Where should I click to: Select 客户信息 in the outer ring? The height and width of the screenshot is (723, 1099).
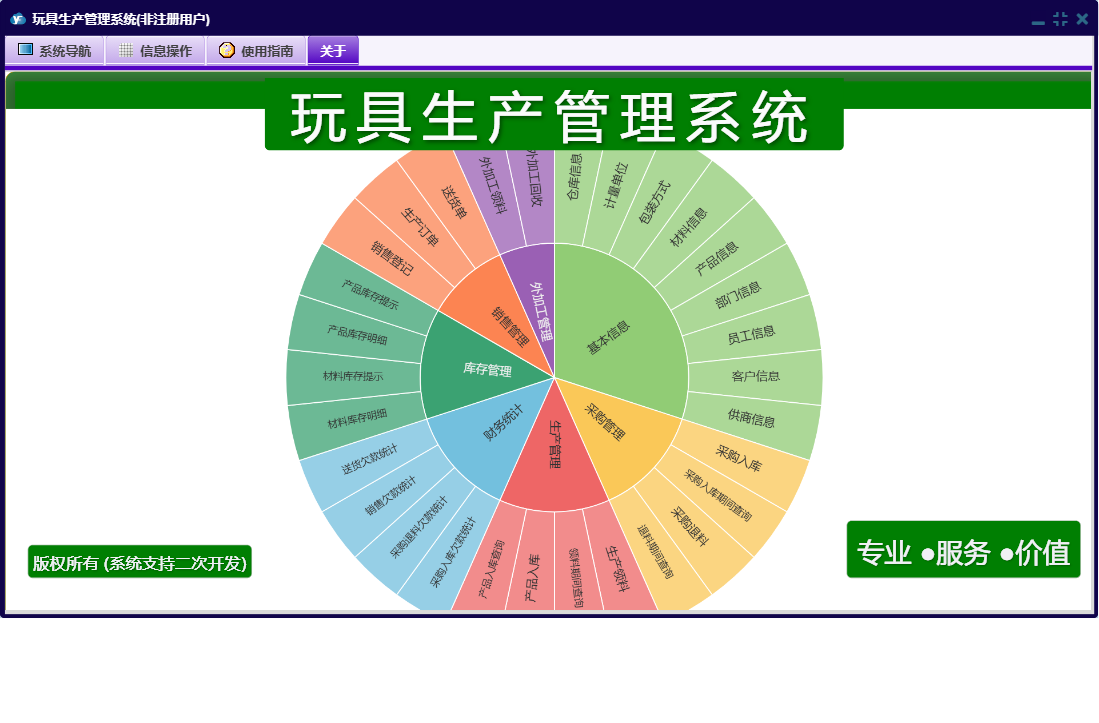pyautogui.click(x=756, y=376)
